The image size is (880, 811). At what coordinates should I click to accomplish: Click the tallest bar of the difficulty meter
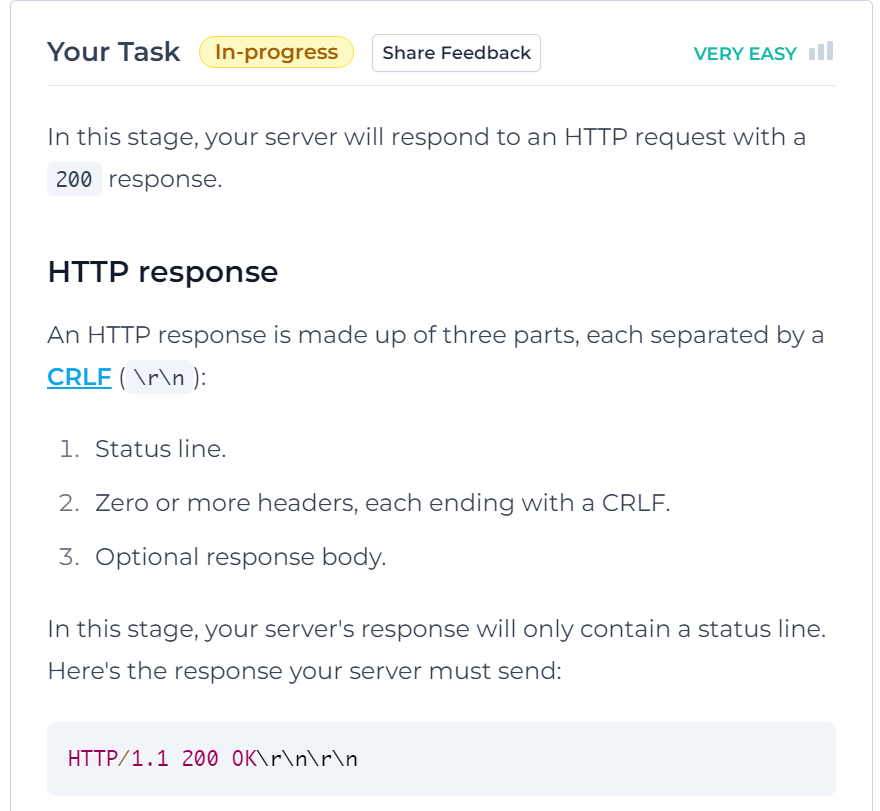point(830,52)
